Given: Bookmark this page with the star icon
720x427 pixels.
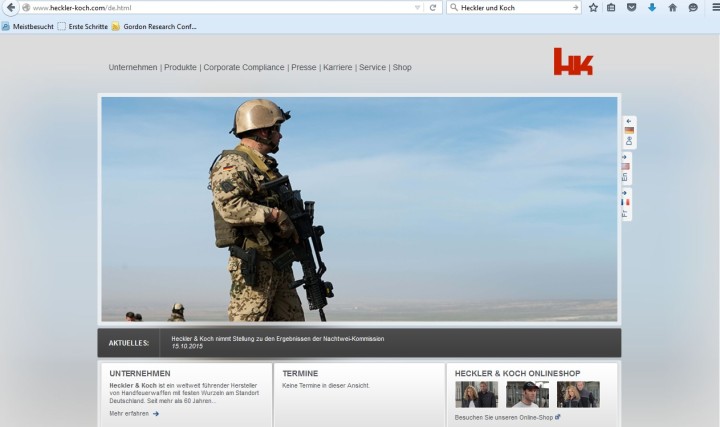Looking at the screenshot, I should click(x=593, y=7).
